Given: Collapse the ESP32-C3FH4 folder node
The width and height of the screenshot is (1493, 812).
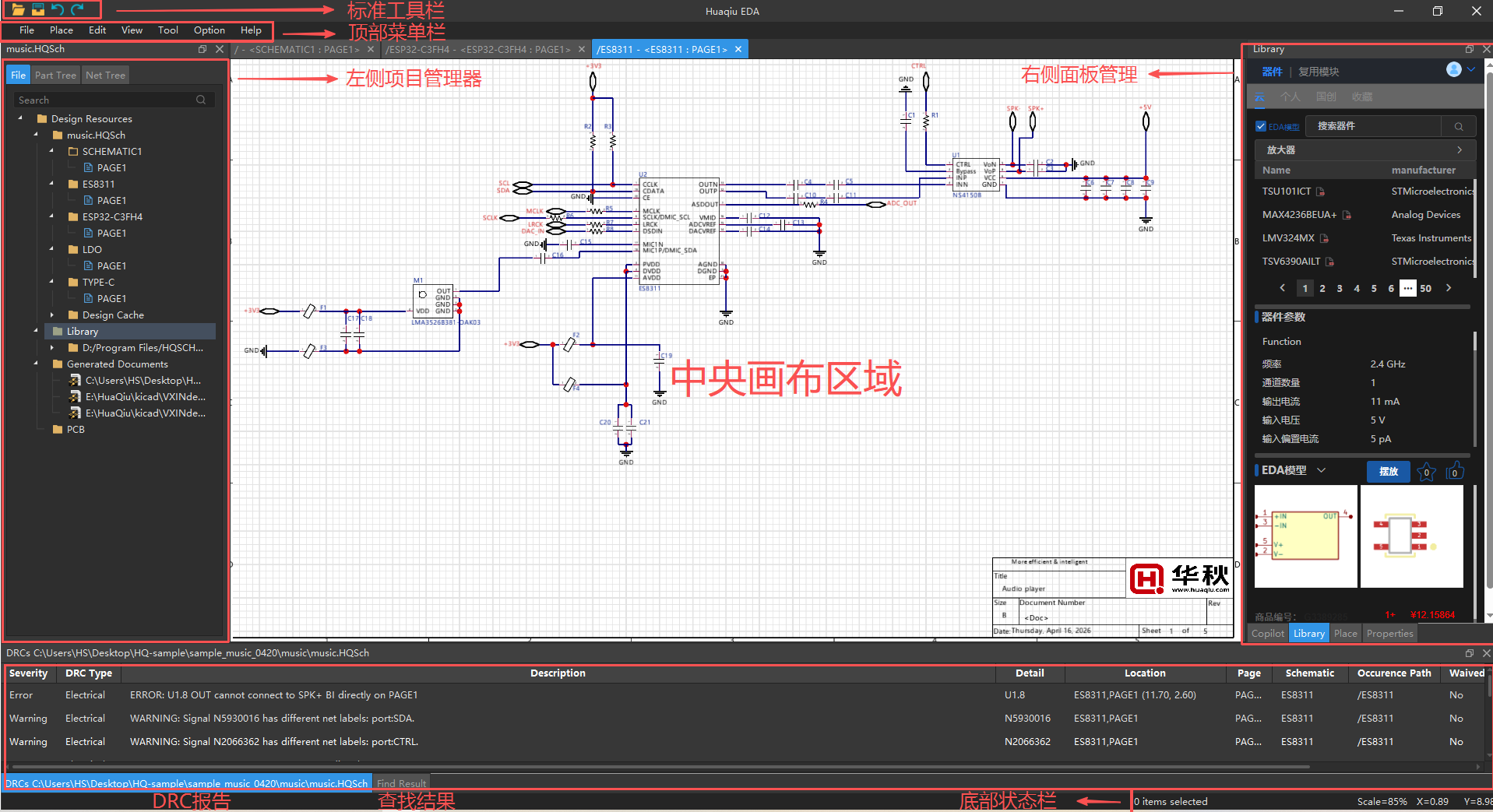Looking at the screenshot, I should pyautogui.click(x=51, y=217).
